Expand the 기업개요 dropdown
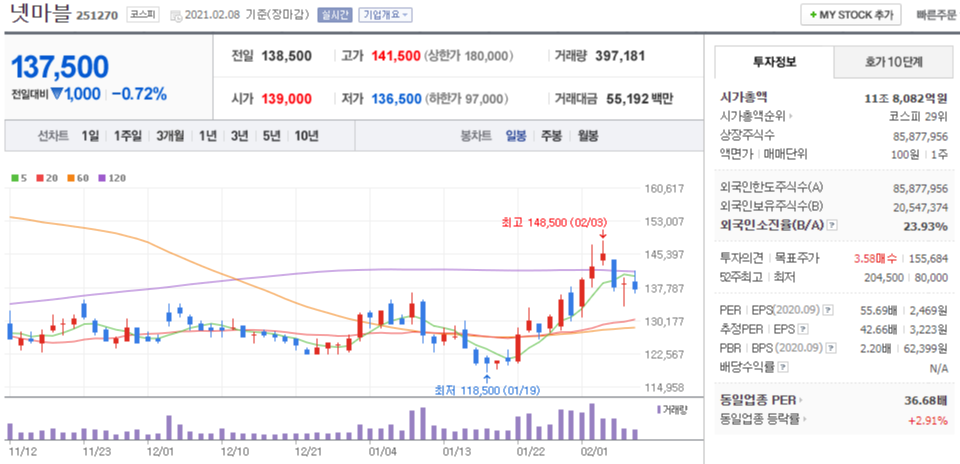The height and width of the screenshot is (464, 960). coord(385,15)
